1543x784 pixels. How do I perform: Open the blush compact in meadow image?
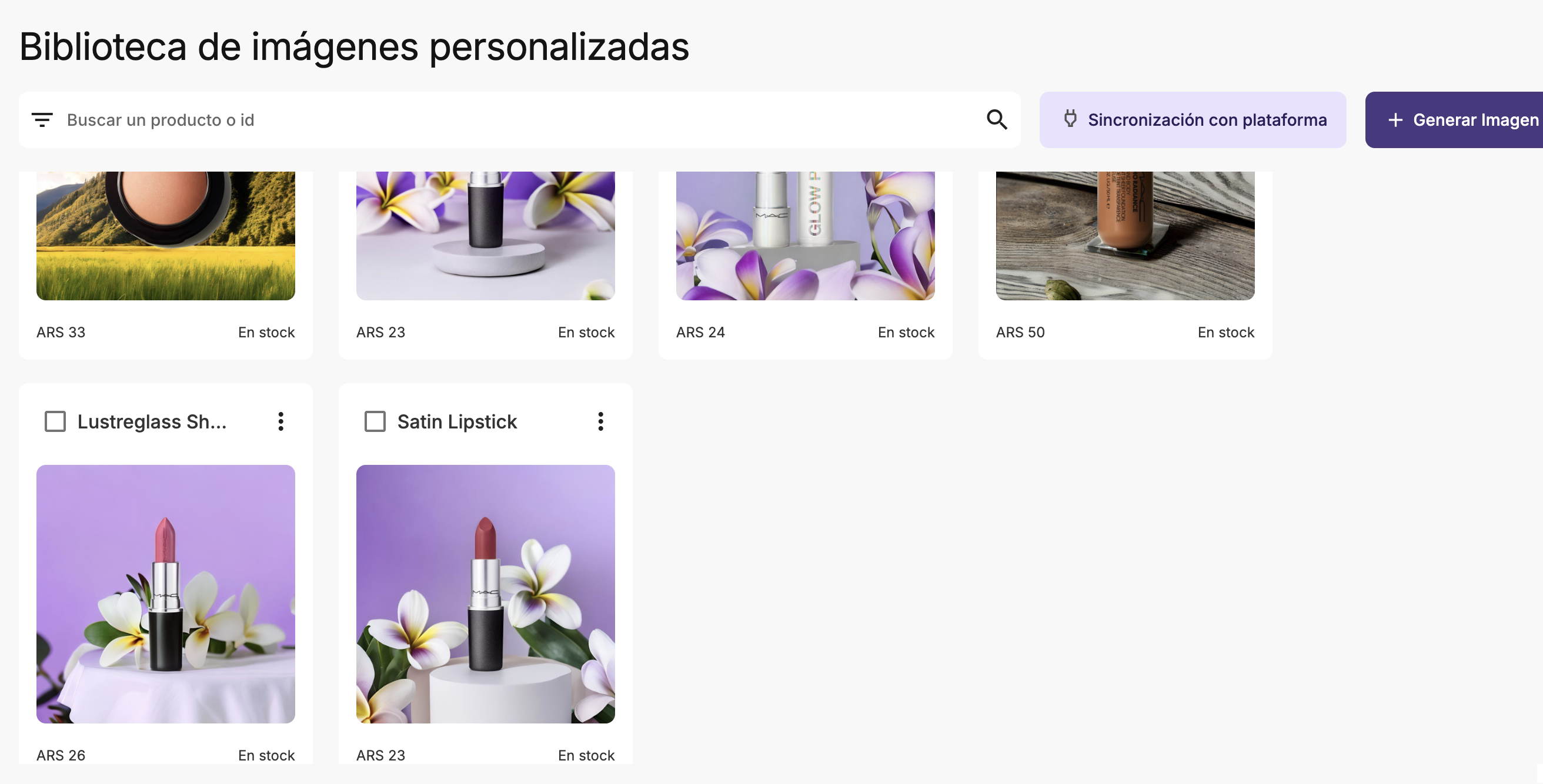coord(165,236)
